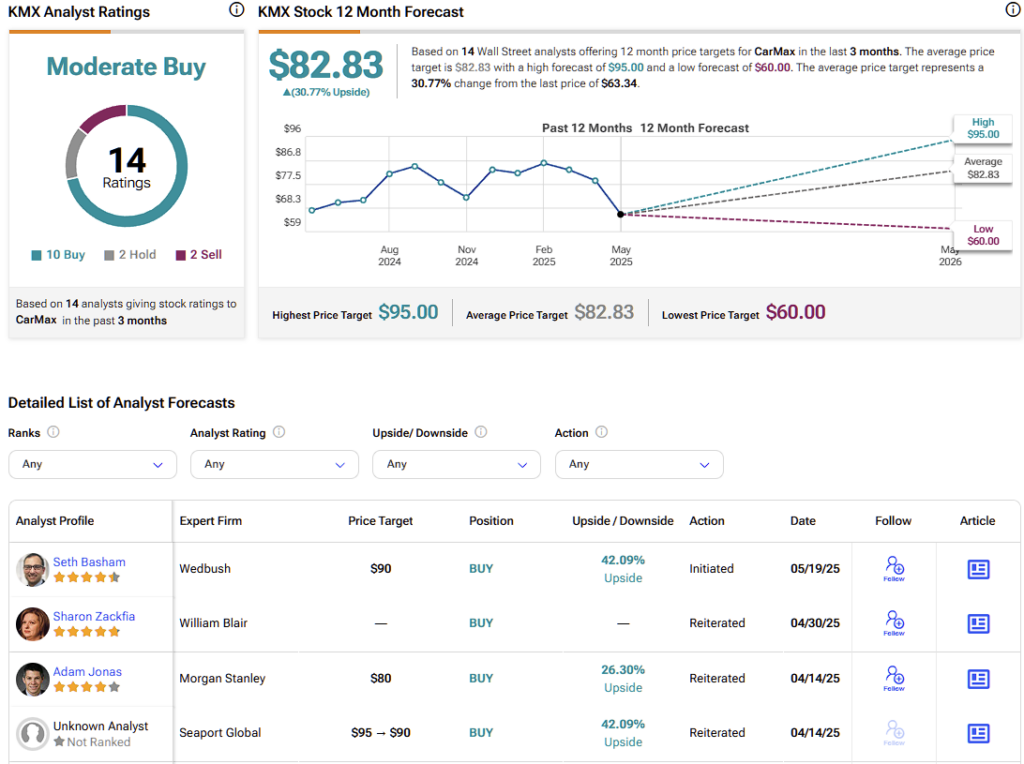1024x764 pixels.
Task: Click the Article column header
Action: [977, 520]
